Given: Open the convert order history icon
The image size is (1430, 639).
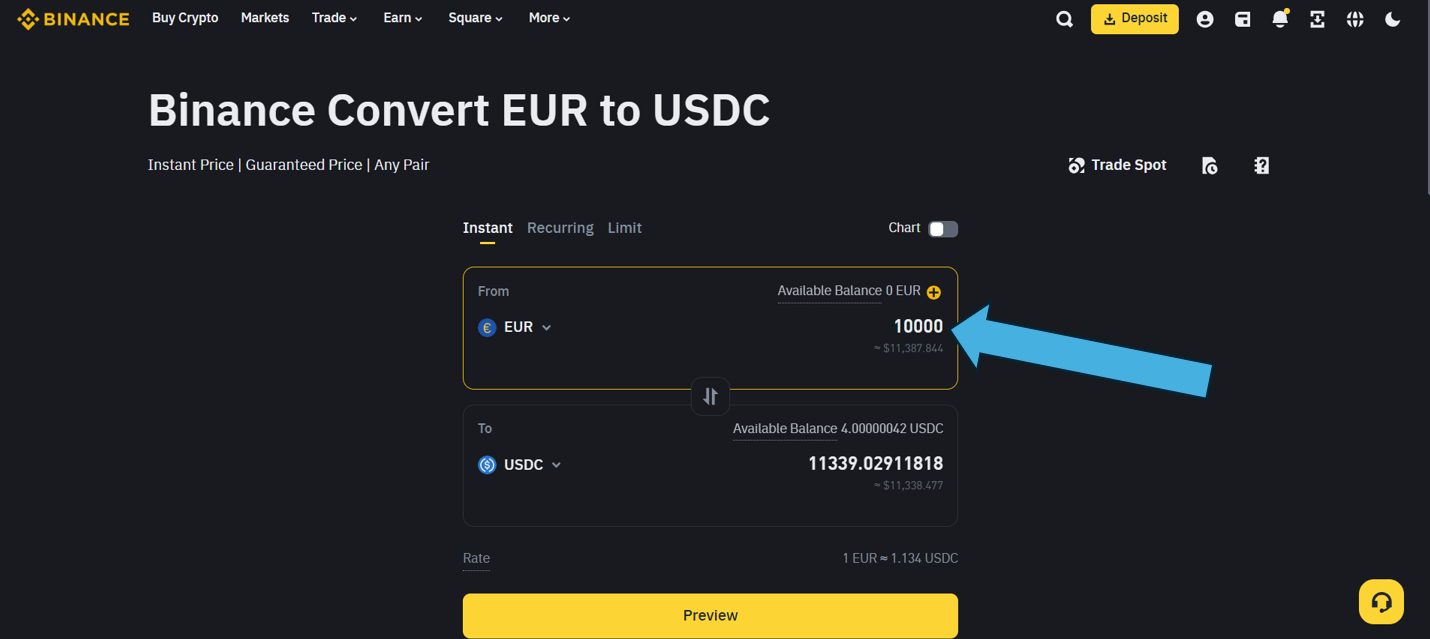Looking at the screenshot, I should pos(1209,166).
